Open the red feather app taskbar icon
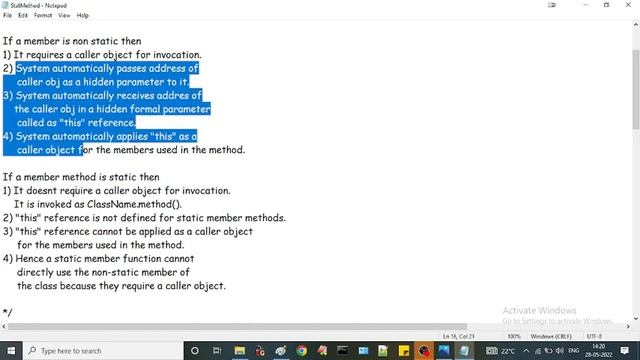 click(x=322, y=351)
